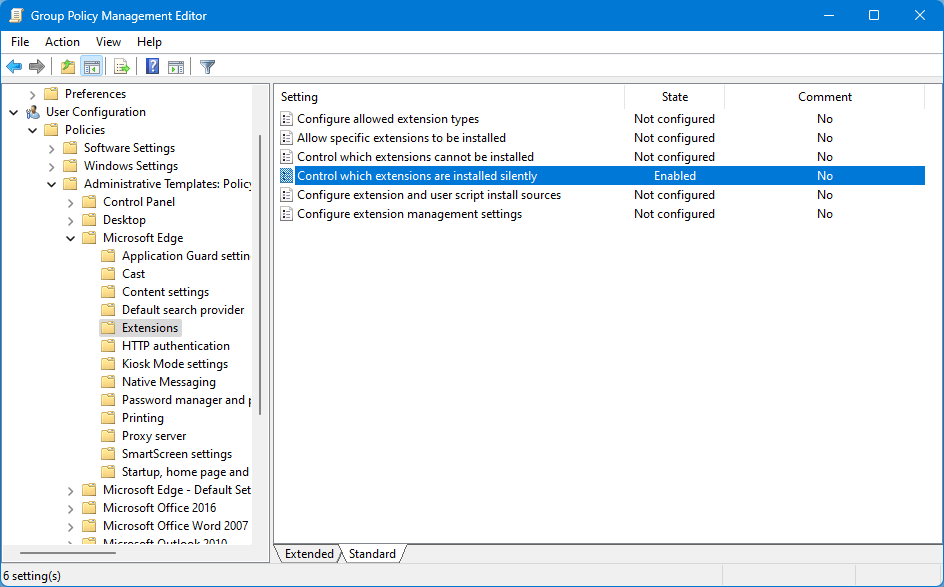Click the icon for Configure extension and user script sources

[x=287, y=195]
